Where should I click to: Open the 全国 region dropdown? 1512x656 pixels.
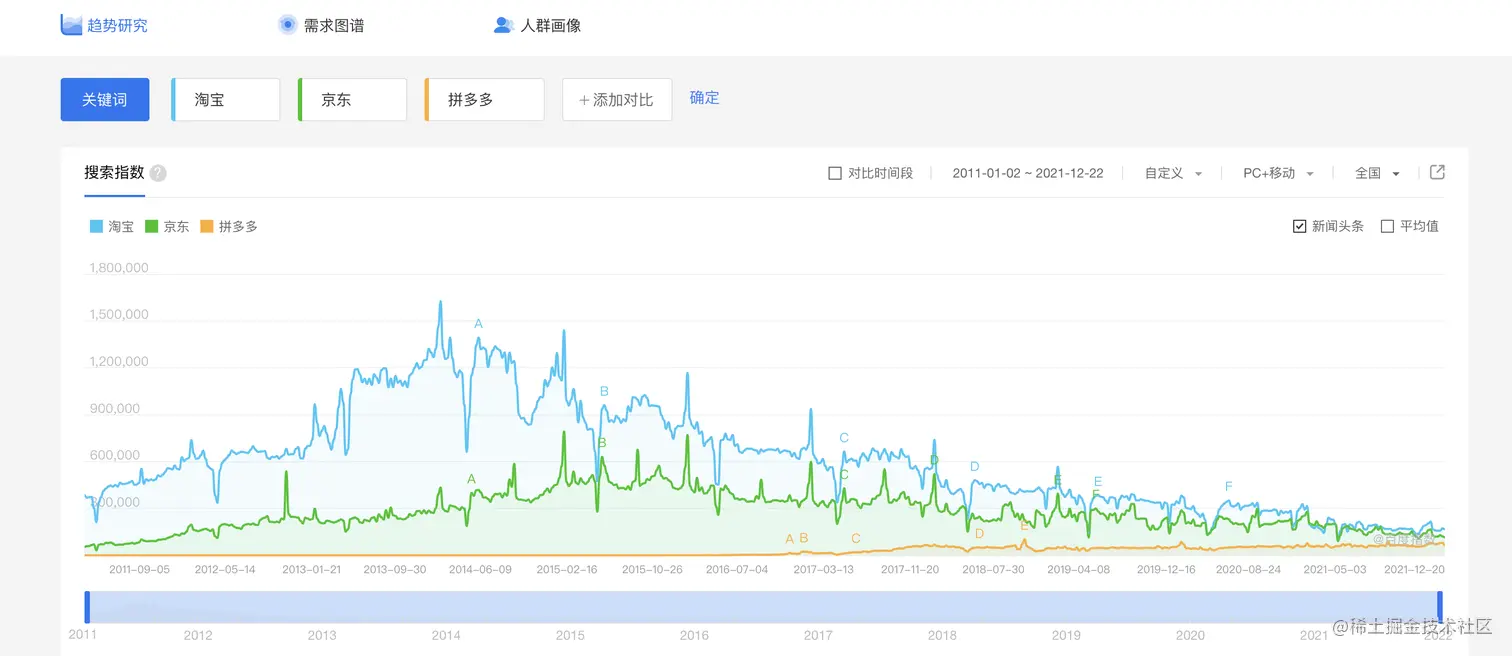pos(1377,173)
